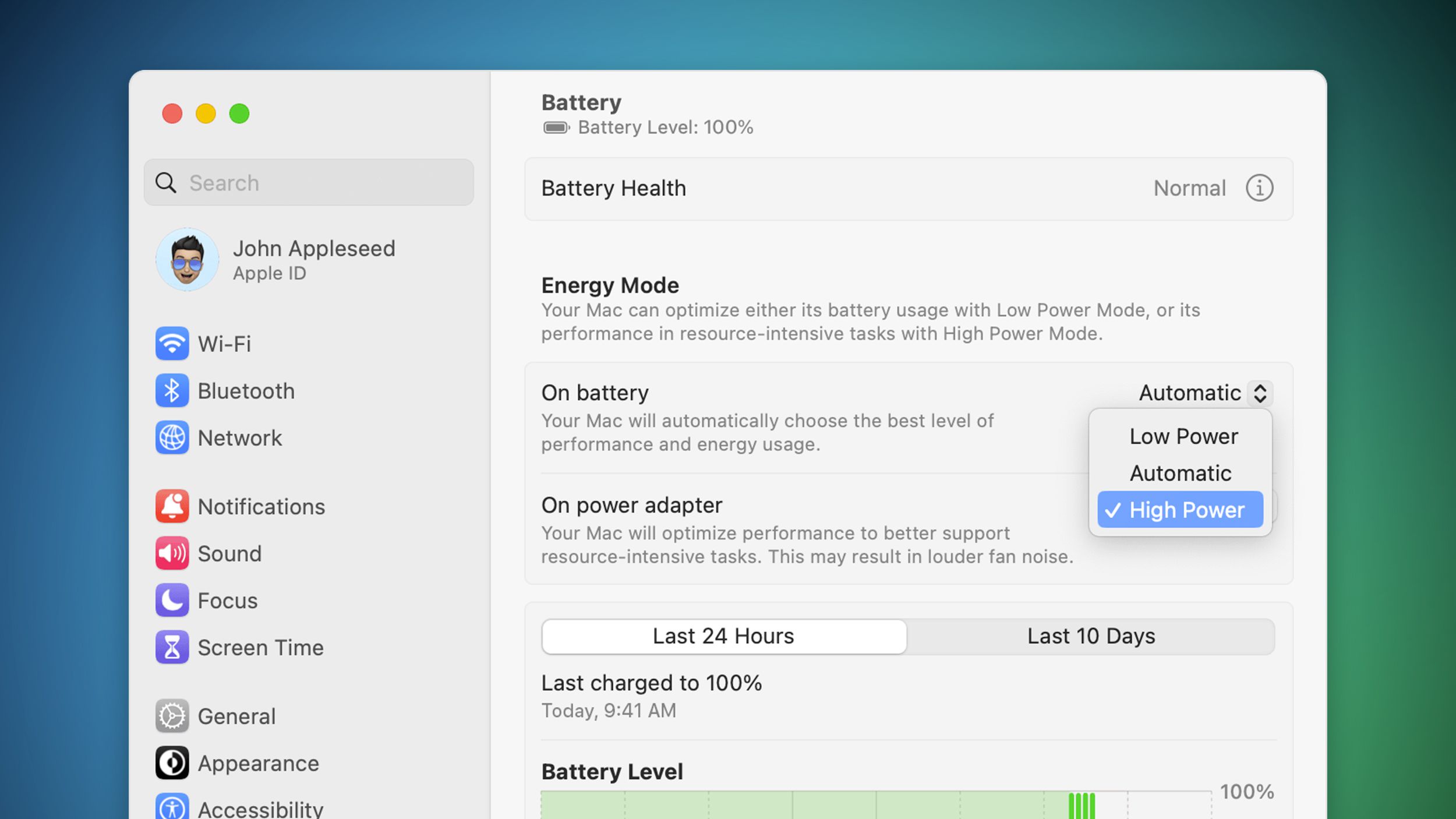
Task: Select Automatic energy mode option
Action: click(1180, 472)
